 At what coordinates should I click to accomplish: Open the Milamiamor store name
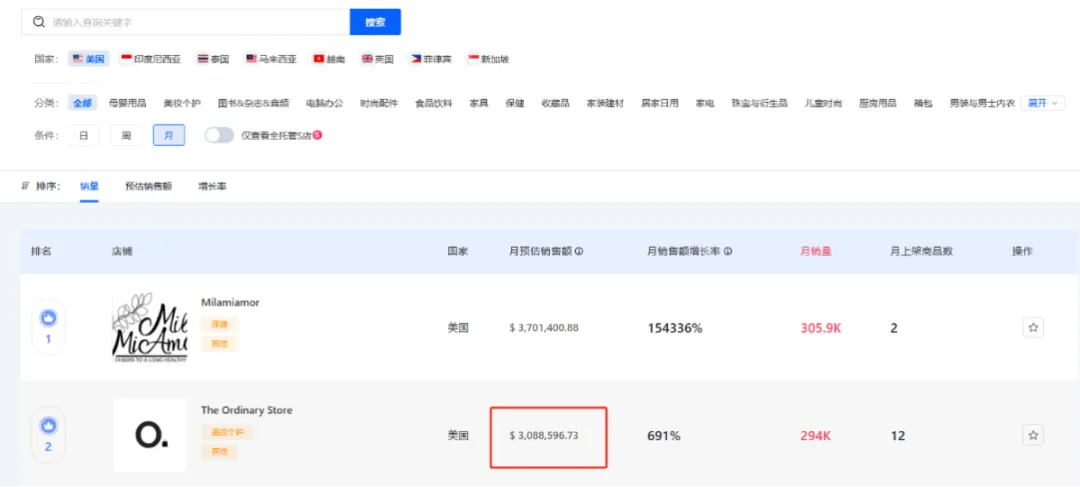230,302
